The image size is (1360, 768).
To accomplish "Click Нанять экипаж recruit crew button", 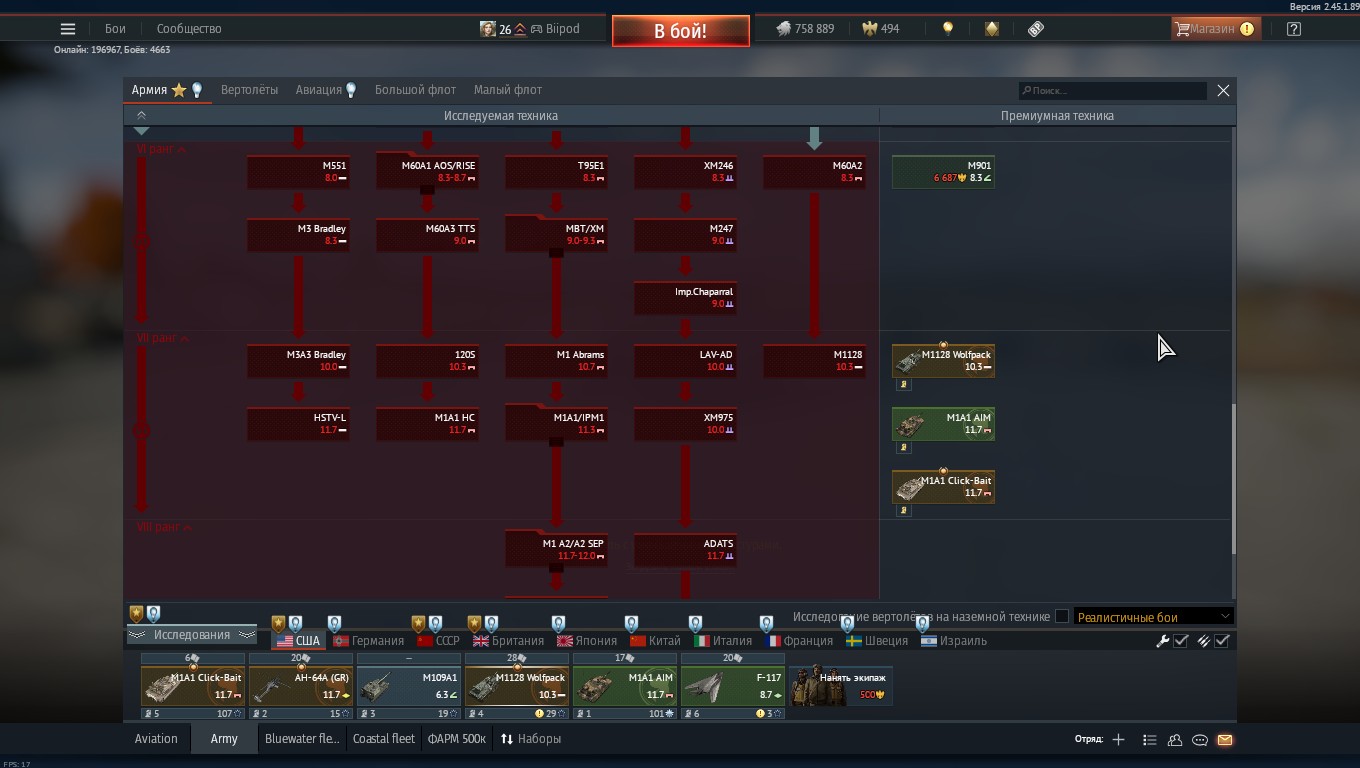I will click(x=841, y=686).
